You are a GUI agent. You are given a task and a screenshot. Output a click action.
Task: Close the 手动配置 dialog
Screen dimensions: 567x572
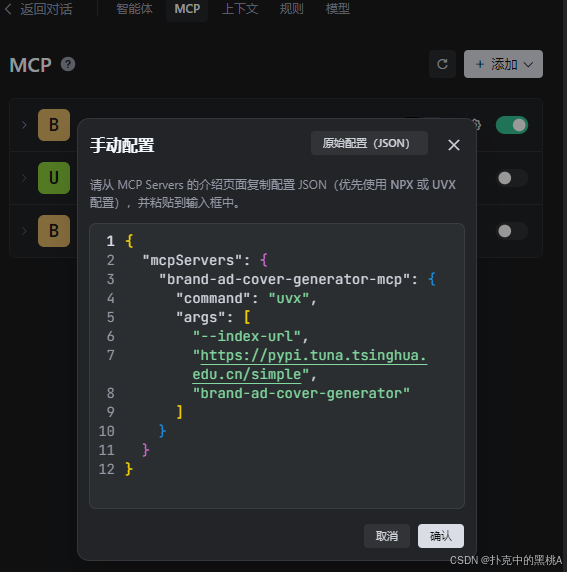pyautogui.click(x=454, y=145)
